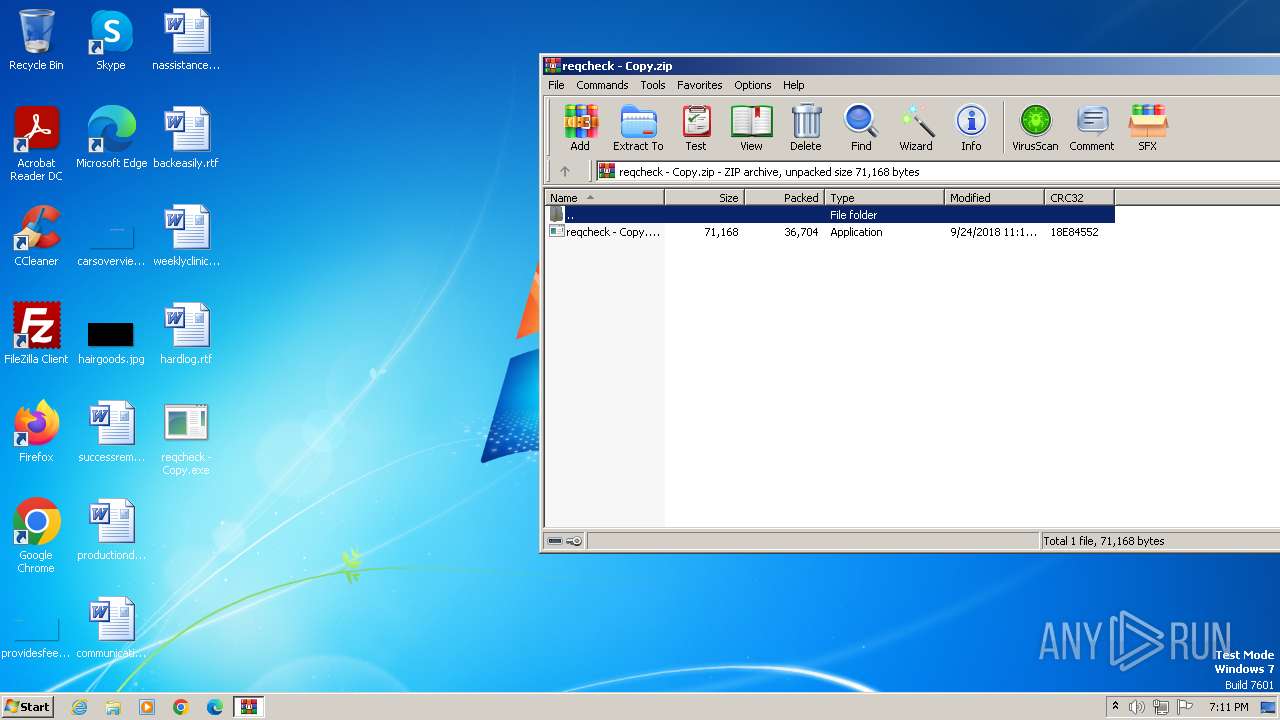Sort list by Type column header
This screenshot has width=1280, height=720.
pos(884,198)
